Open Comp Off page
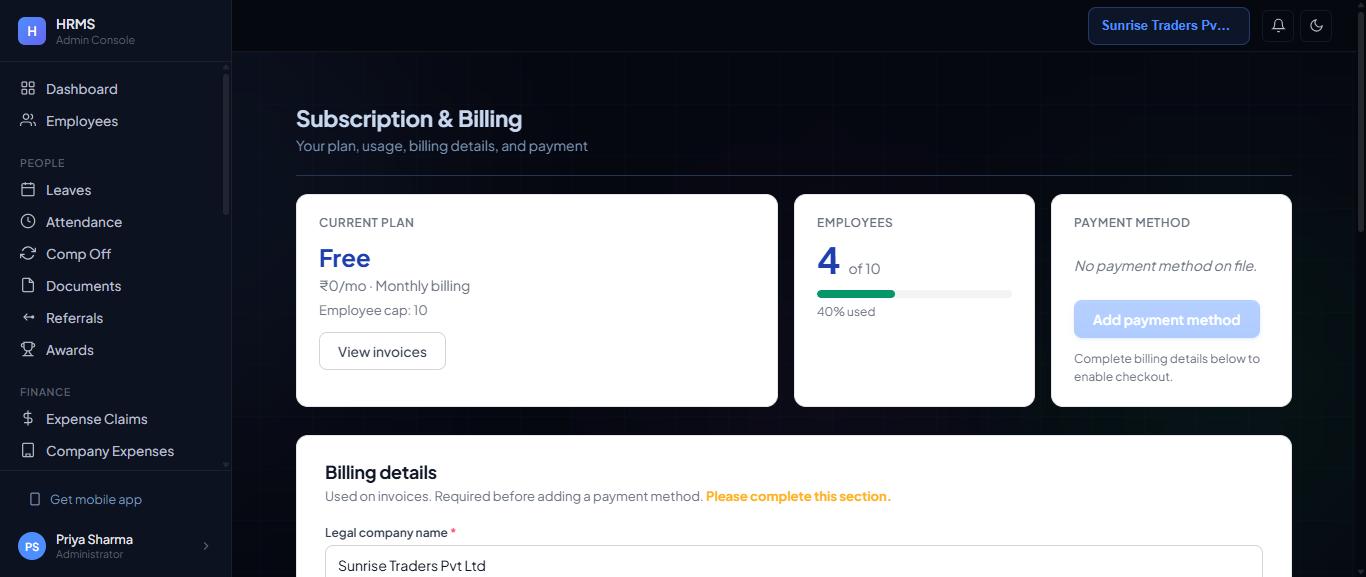 coord(112,254)
